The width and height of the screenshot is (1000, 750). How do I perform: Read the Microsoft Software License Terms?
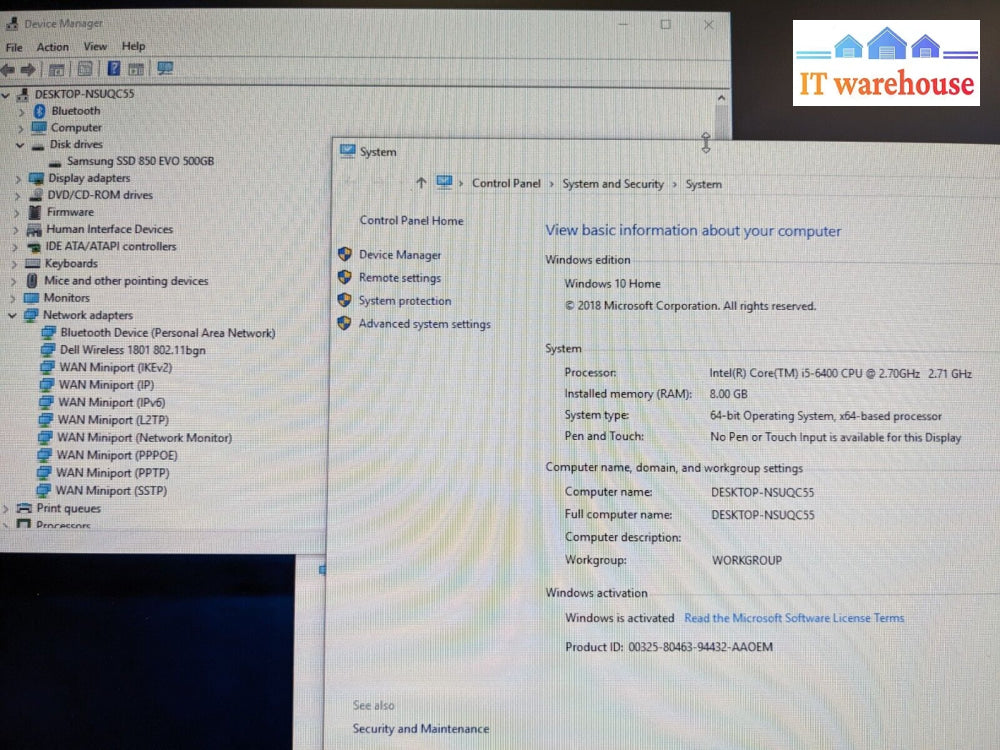tap(794, 618)
